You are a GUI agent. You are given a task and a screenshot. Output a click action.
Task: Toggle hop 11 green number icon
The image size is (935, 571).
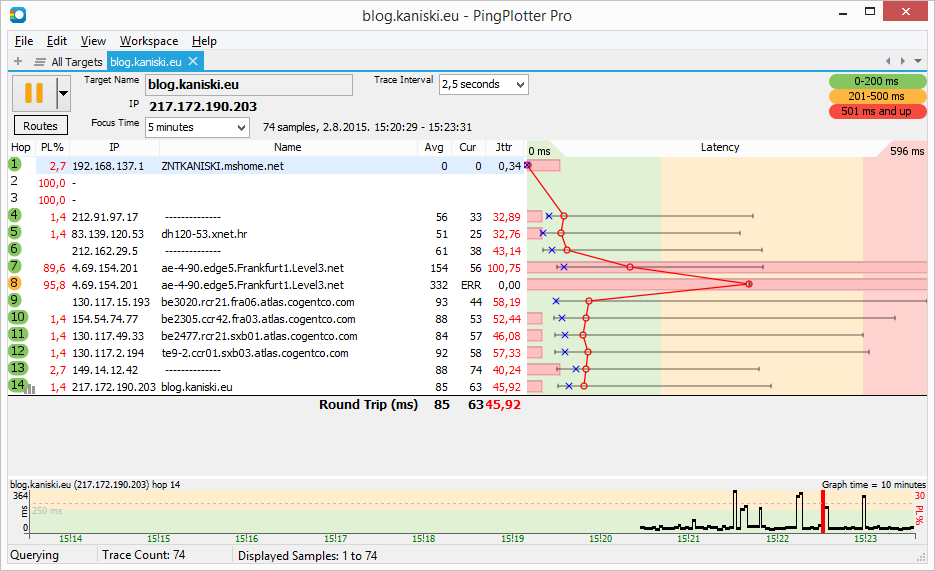(x=18, y=334)
